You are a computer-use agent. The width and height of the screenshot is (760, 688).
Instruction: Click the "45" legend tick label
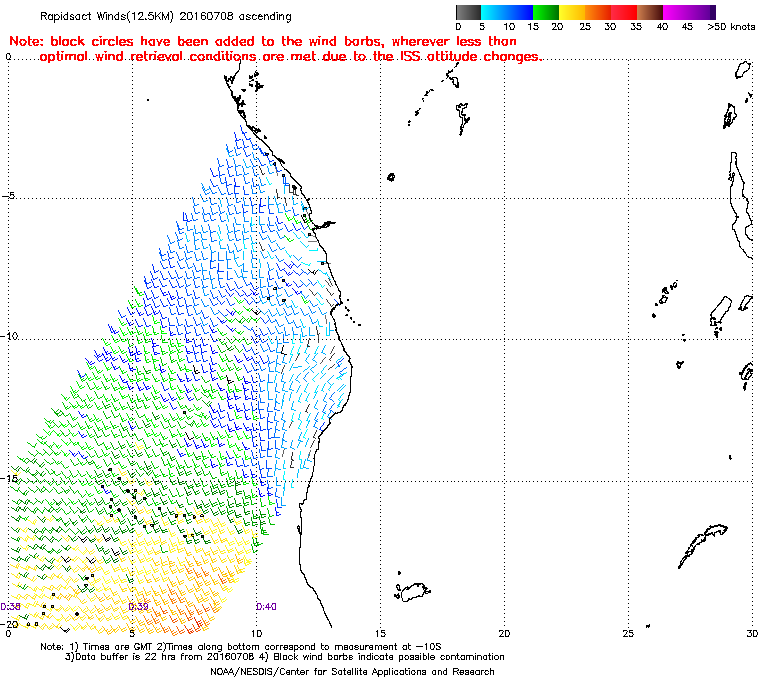coord(687,27)
